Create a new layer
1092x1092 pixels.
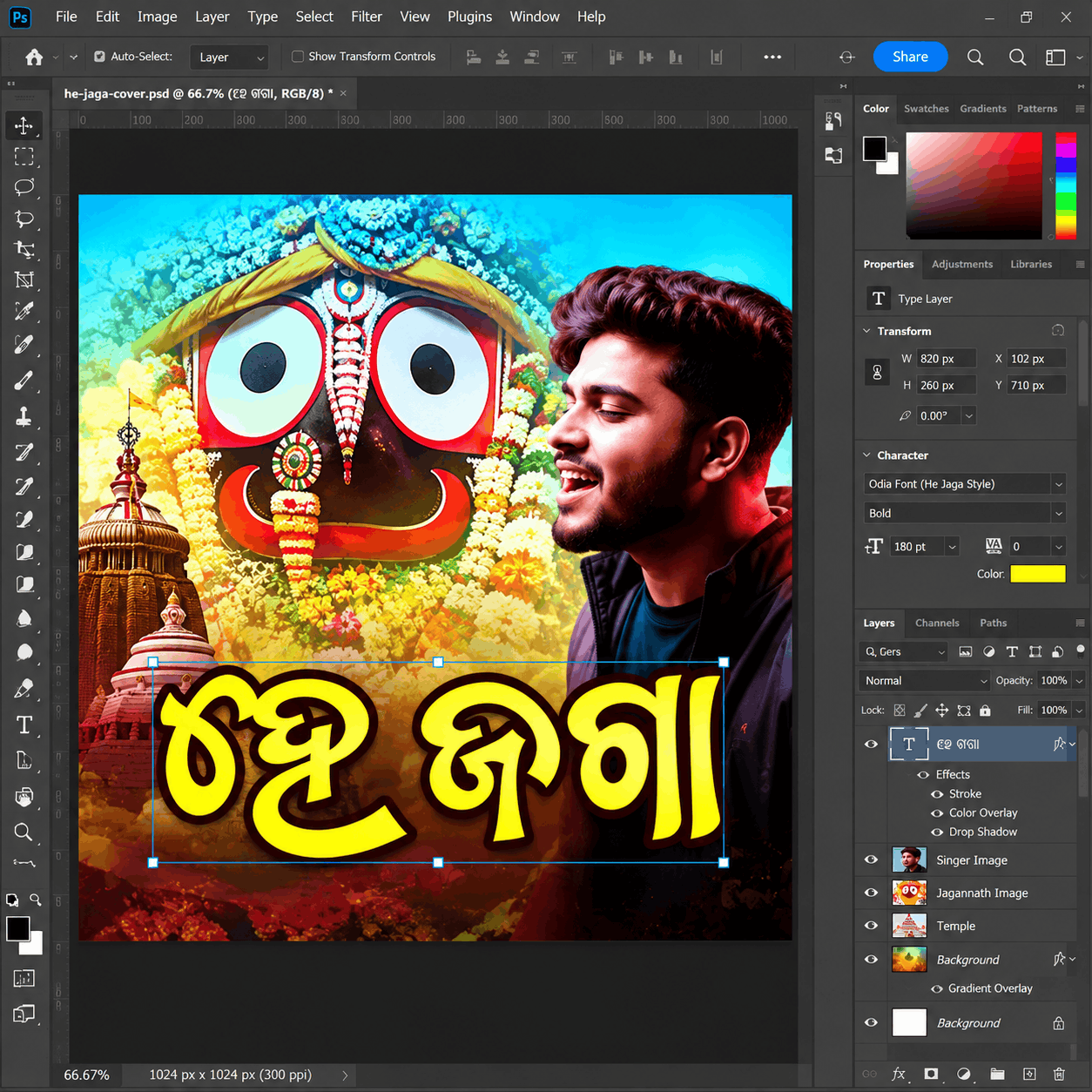(1029, 1074)
